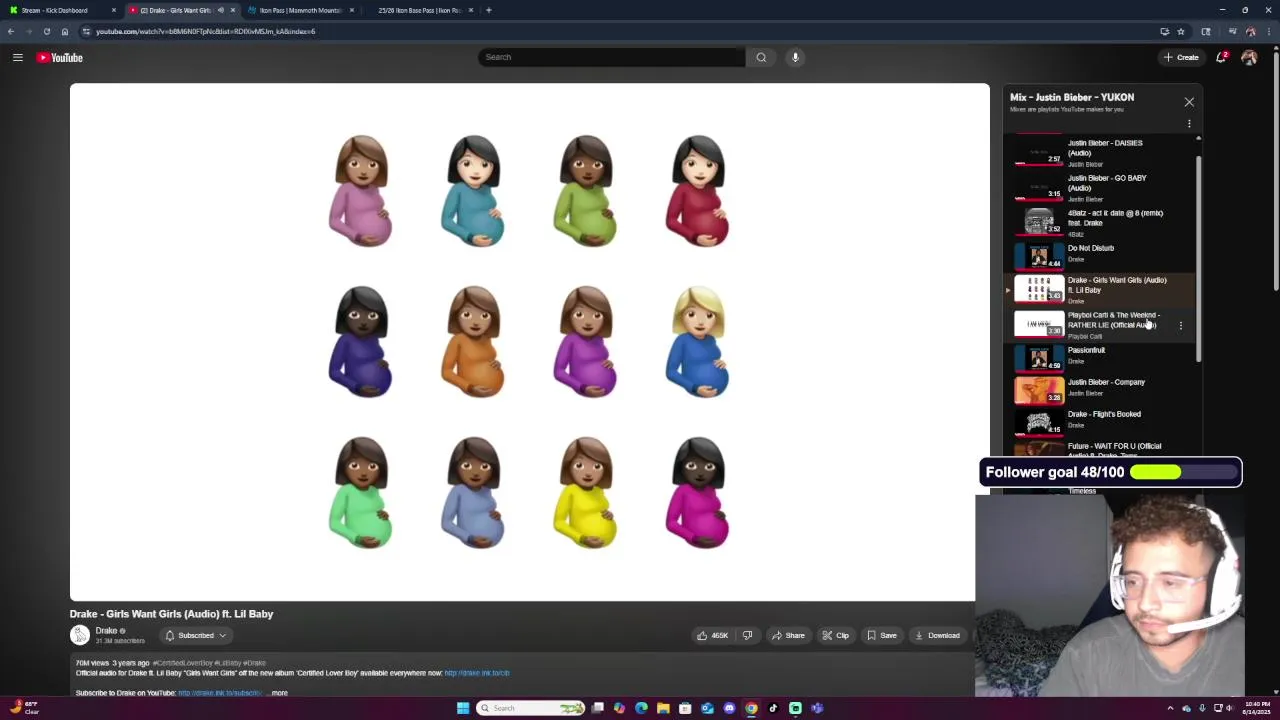Open taskbar clock showing 10:40 PM
Image resolution: width=1280 pixels, height=720 pixels.
(1257, 708)
